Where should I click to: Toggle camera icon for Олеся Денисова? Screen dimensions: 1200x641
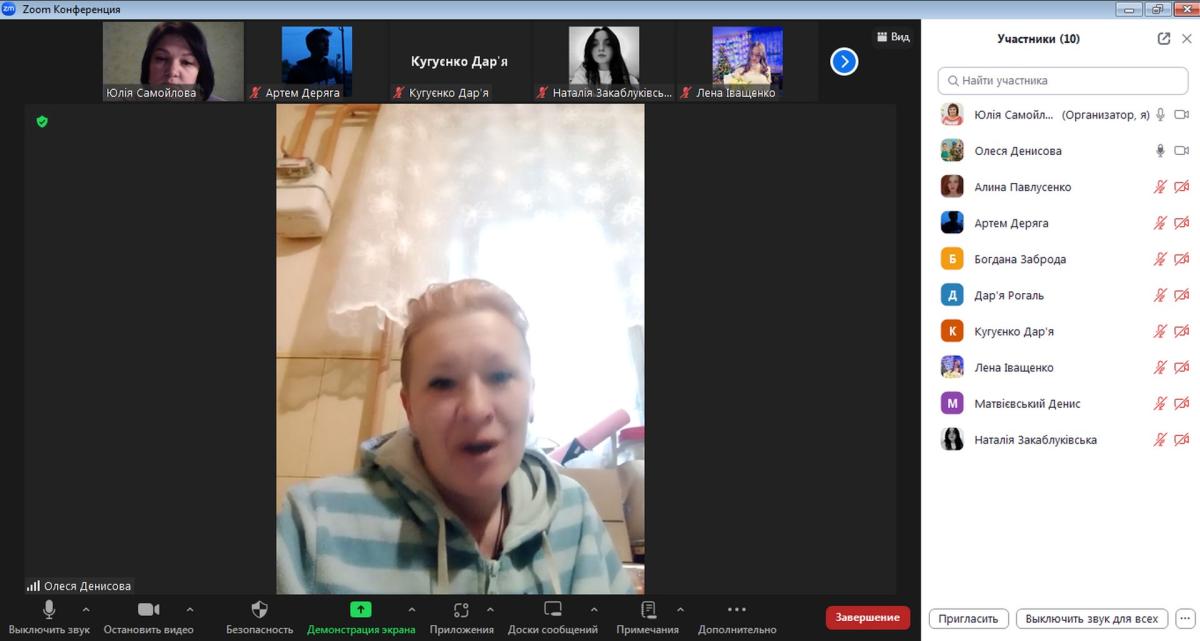[1181, 151]
